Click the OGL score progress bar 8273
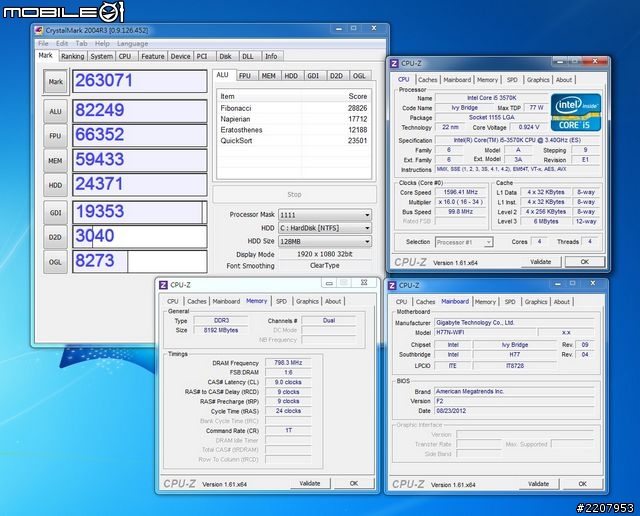 (140, 261)
